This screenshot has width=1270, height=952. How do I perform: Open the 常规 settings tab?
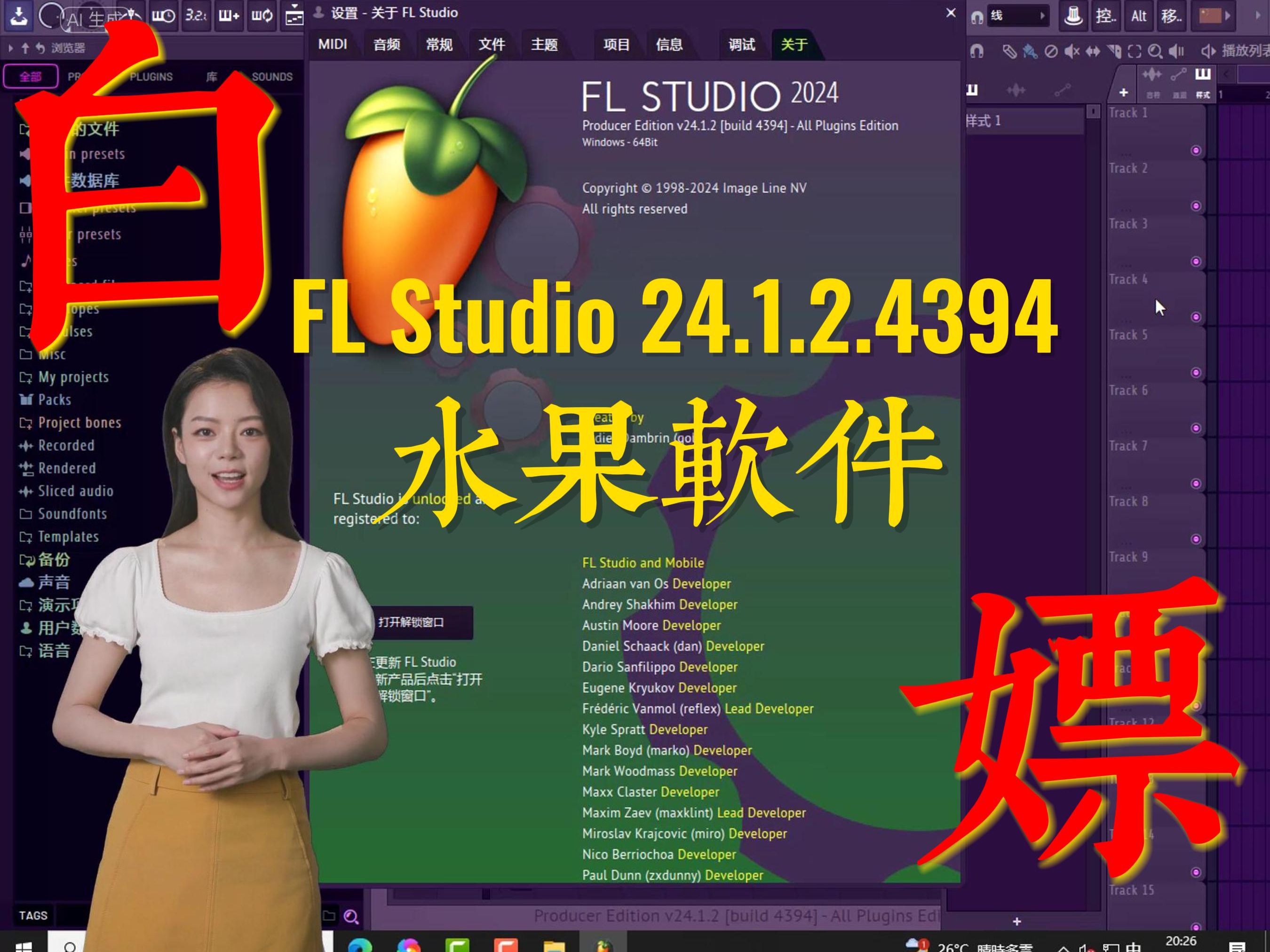coord(439,44)
